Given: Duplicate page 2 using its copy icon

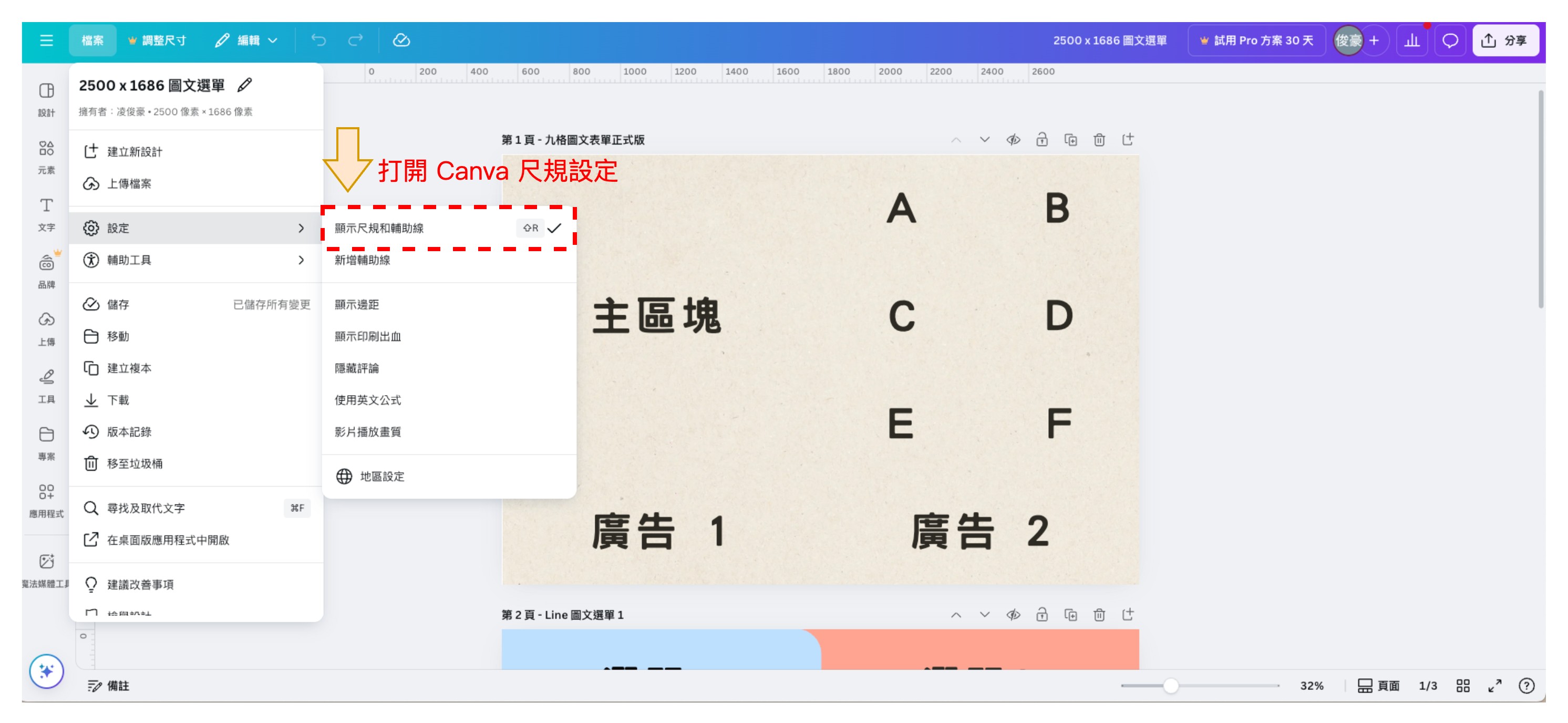Looking at the screenshot, I should click(1071, 615).
